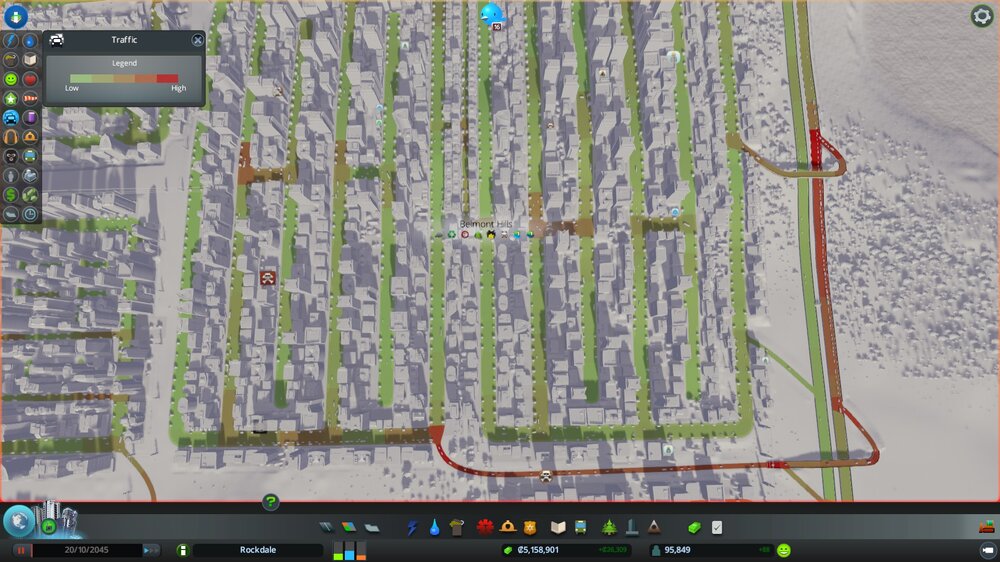Click the Chirper blue bird notification
This screenshot has width=1000, height=562.
492,14
